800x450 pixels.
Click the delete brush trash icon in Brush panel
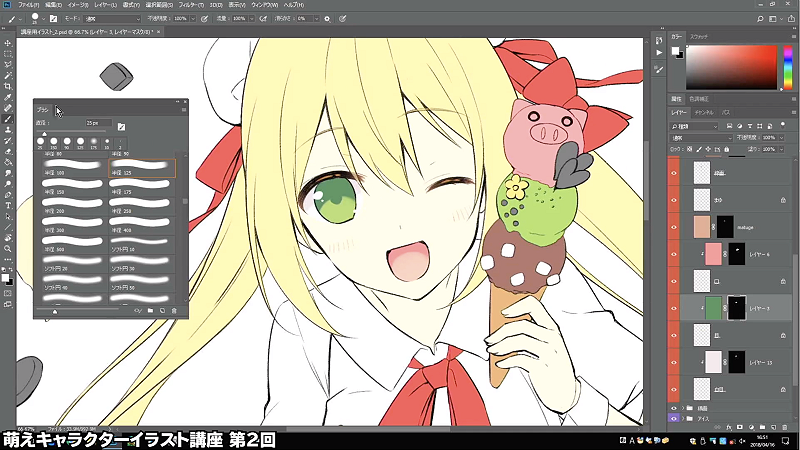[174, 310]
